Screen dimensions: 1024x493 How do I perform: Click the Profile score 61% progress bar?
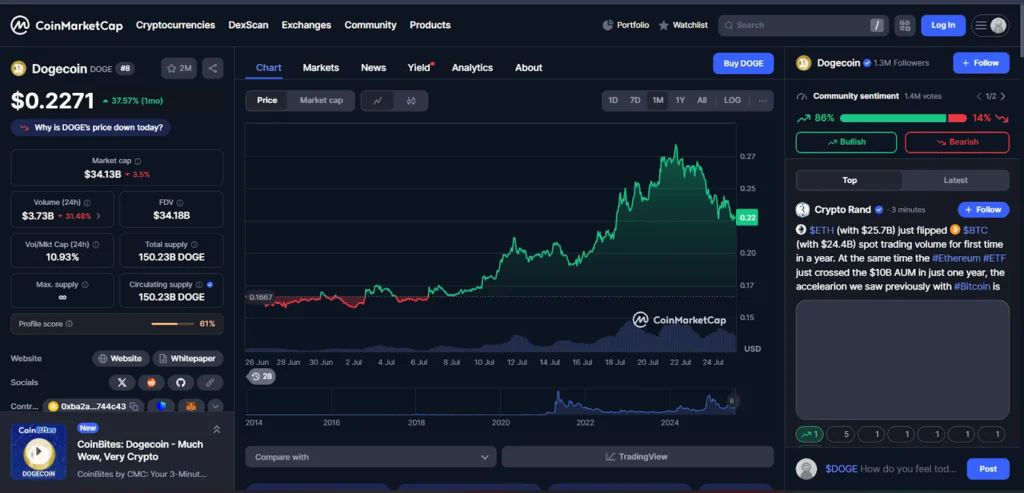point(173,324)
